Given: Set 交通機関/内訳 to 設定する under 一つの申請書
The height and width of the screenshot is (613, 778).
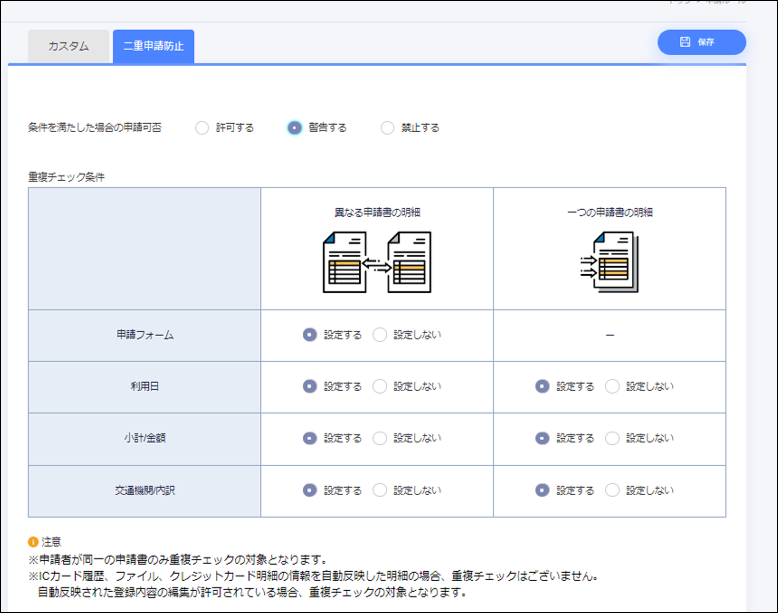Looking at the screenshot, I should (x=542, y=490).
